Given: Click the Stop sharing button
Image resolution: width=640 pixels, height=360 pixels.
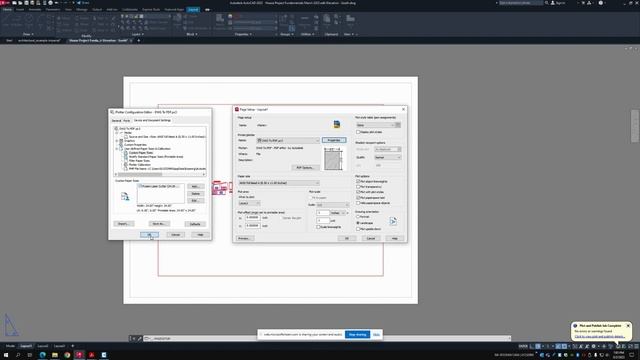Looking at the screenshot, I should click(358, 335).
